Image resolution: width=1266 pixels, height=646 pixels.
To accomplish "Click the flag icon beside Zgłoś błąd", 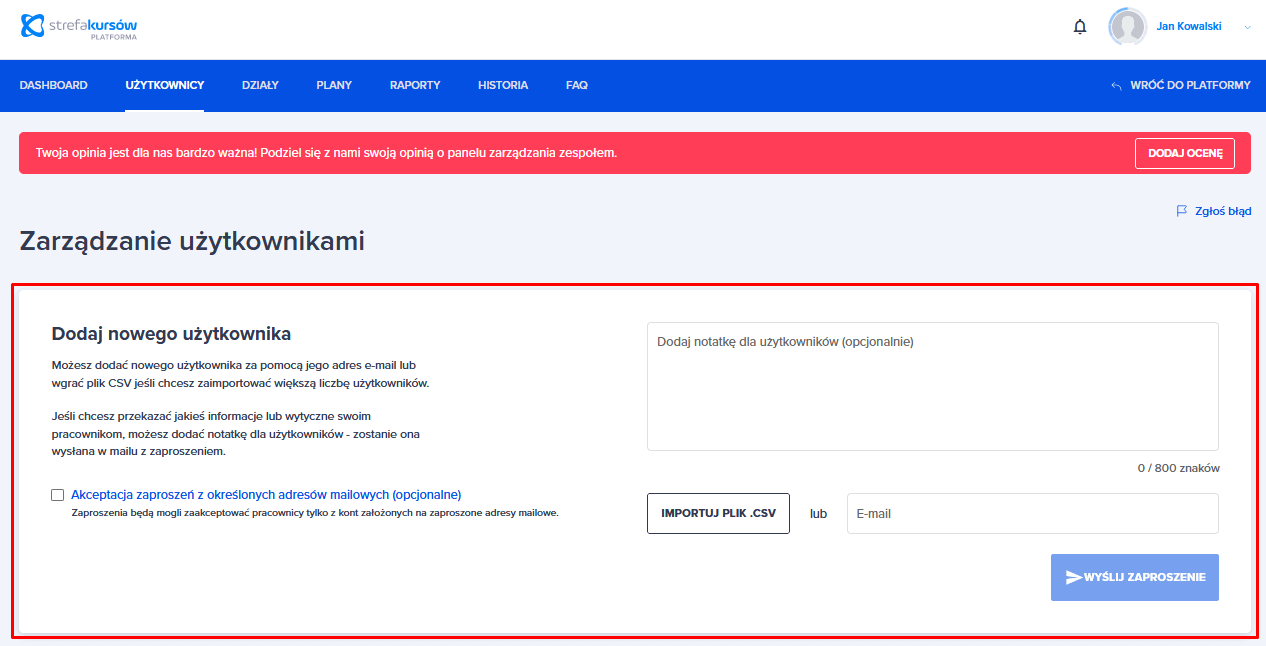I will [1181, 211].
